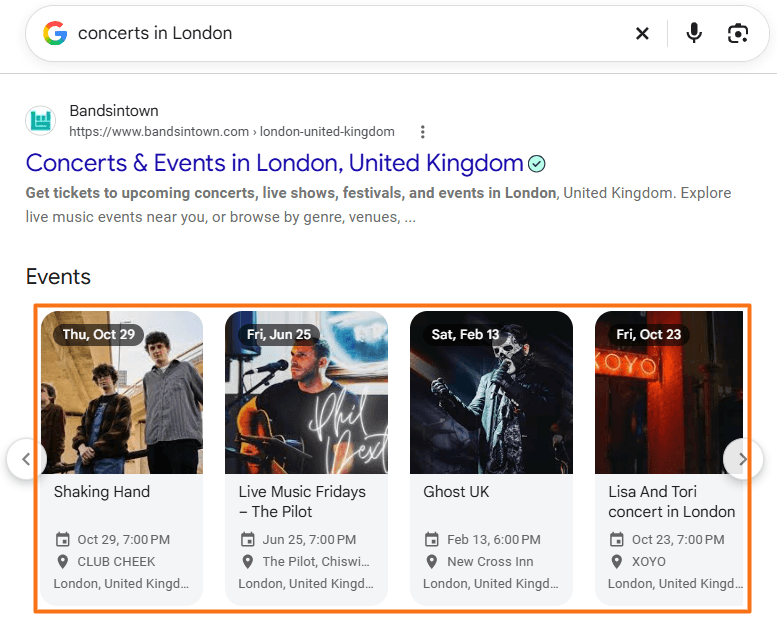This screenshot has width=777, height=617.
Task: Show next events with right arrow
Action: pyautogui.click(x=742, y=459)
